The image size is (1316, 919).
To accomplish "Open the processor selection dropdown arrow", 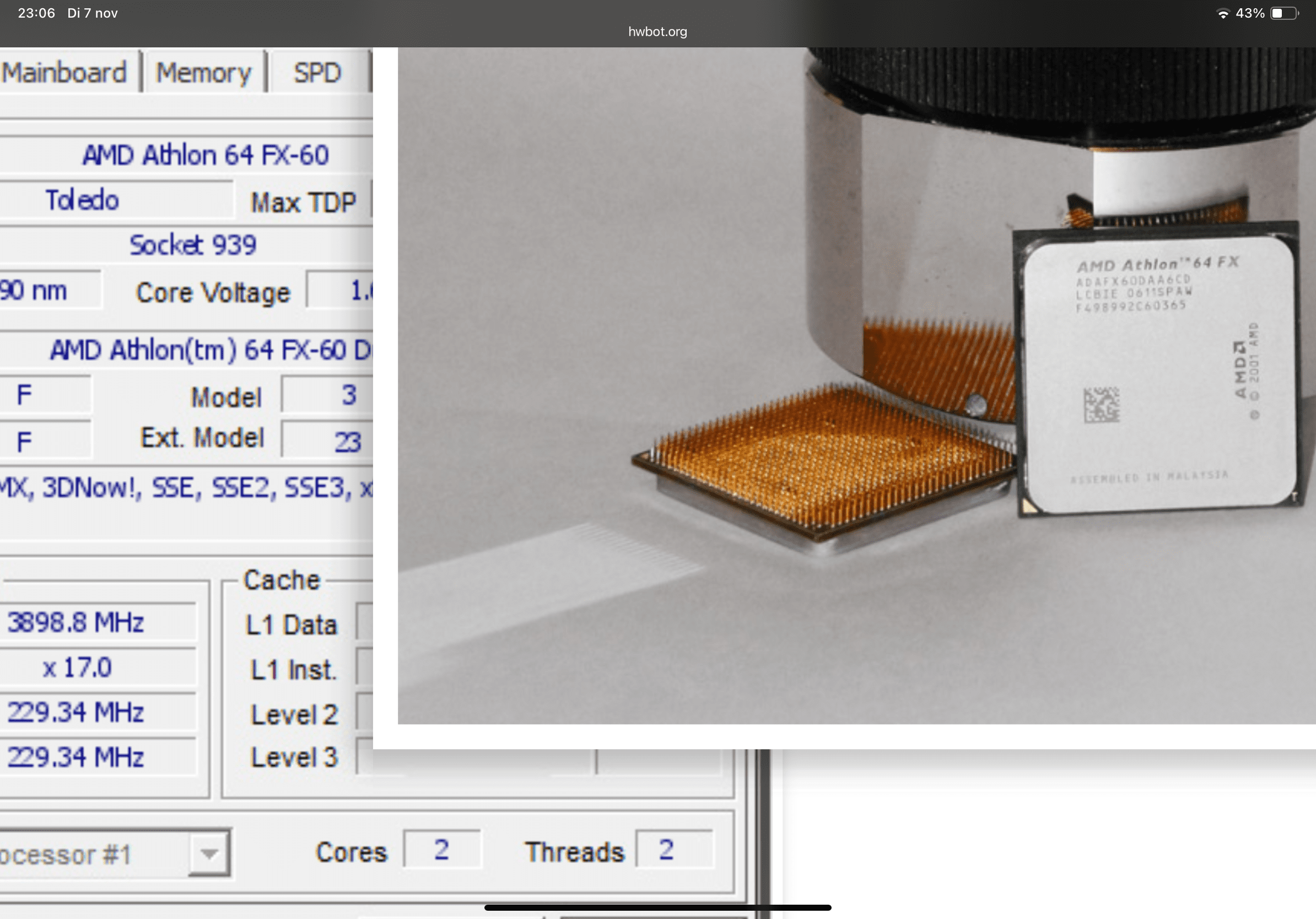I will point(209,853).
